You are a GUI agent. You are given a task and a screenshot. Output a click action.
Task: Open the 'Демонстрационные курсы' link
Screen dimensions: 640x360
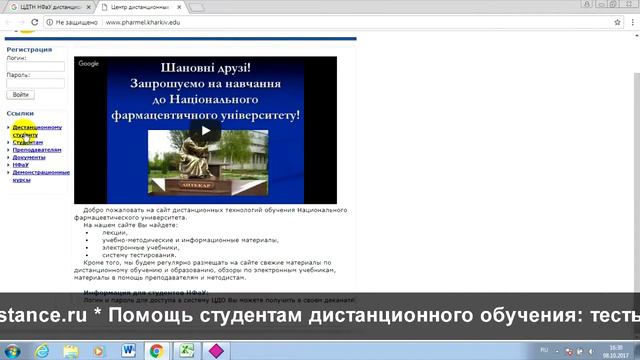click(41, 176)
